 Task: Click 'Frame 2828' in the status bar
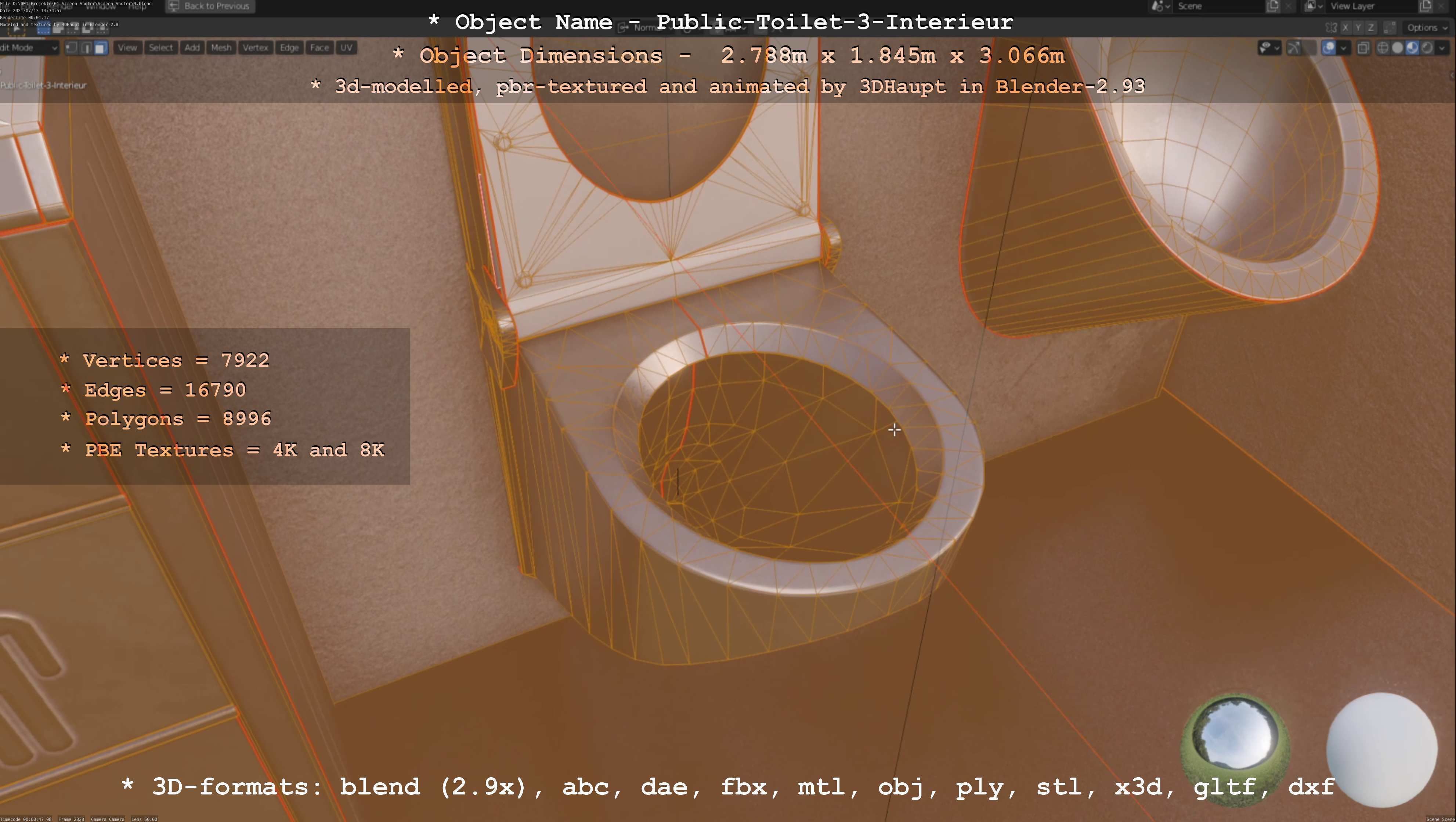71,819
